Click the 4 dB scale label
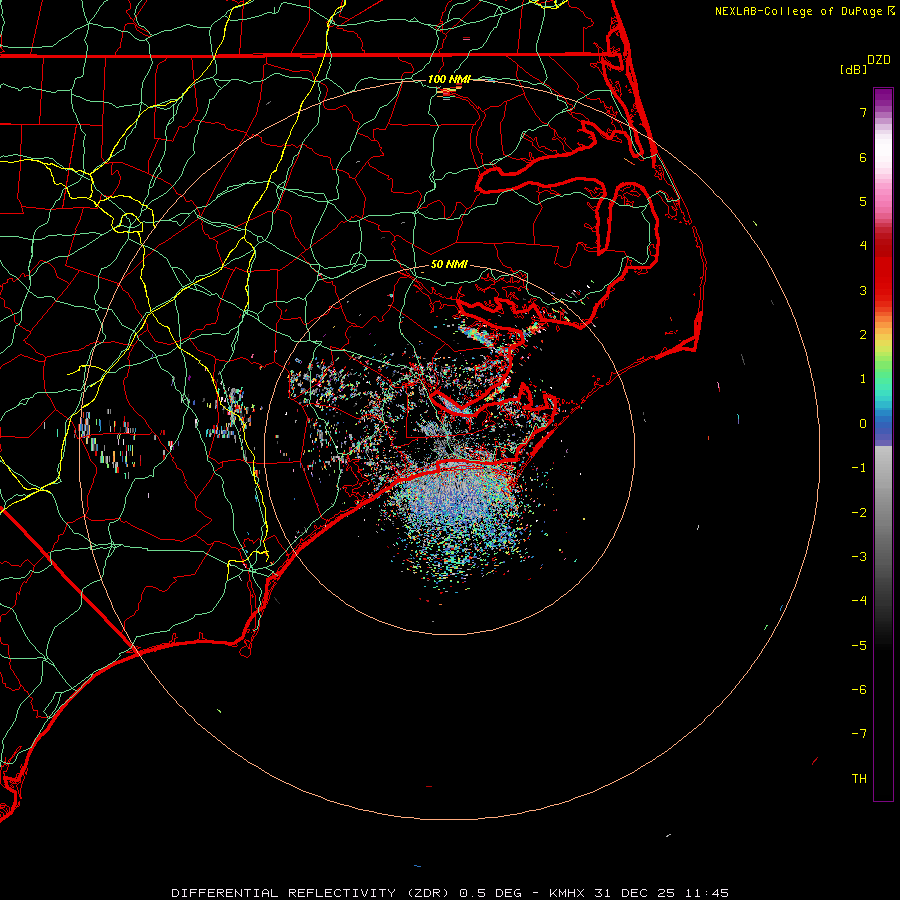This screenshot has height=900, width=900. pyautogui.click(x=863, y=246)
